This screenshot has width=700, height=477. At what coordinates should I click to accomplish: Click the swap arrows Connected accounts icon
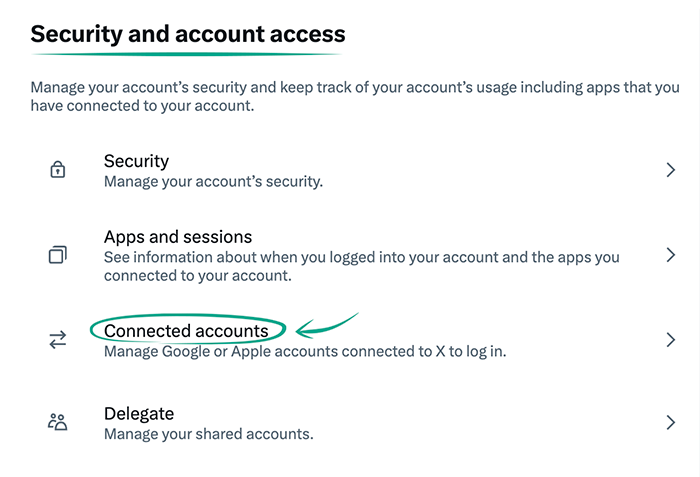pos(57,341)
